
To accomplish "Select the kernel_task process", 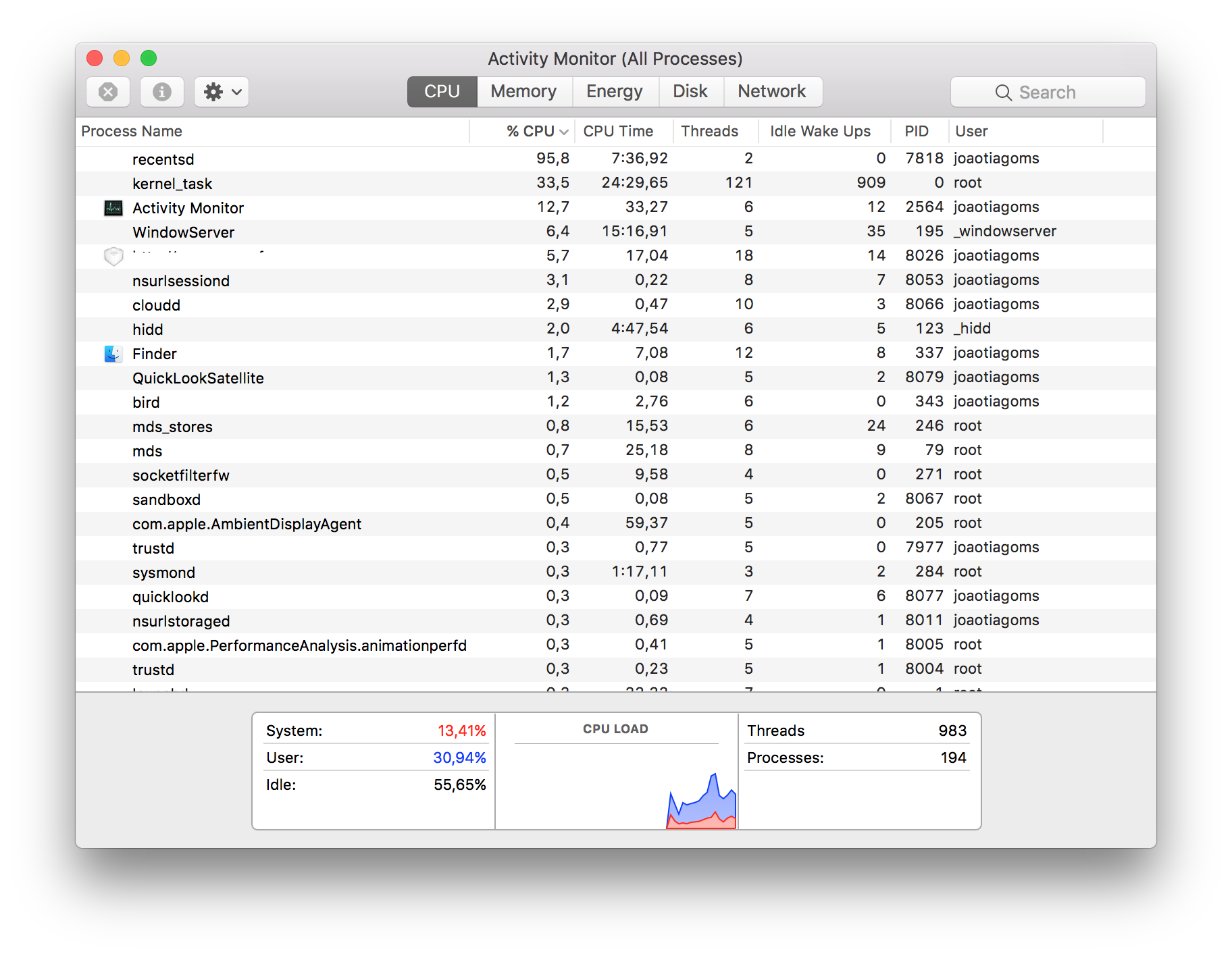I will tap(172, 184).
